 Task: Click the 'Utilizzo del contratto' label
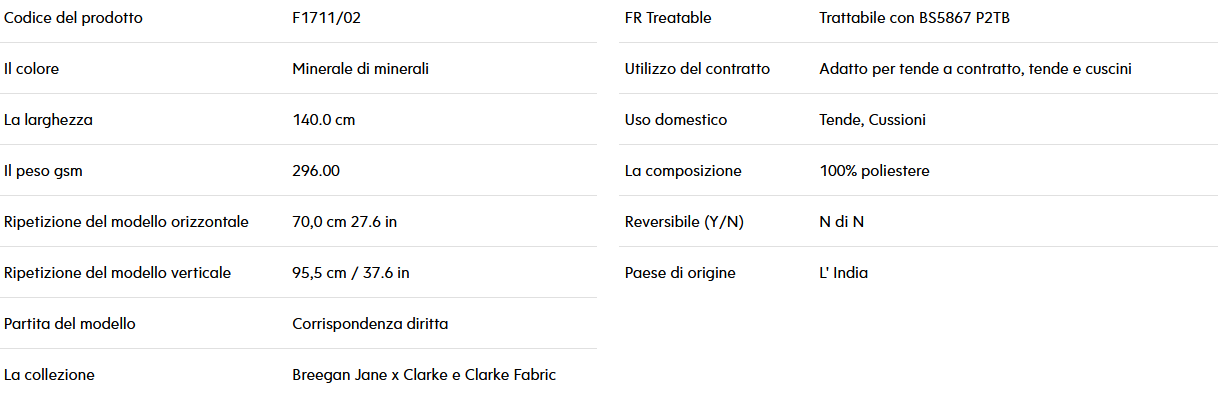tap(697, 69)
